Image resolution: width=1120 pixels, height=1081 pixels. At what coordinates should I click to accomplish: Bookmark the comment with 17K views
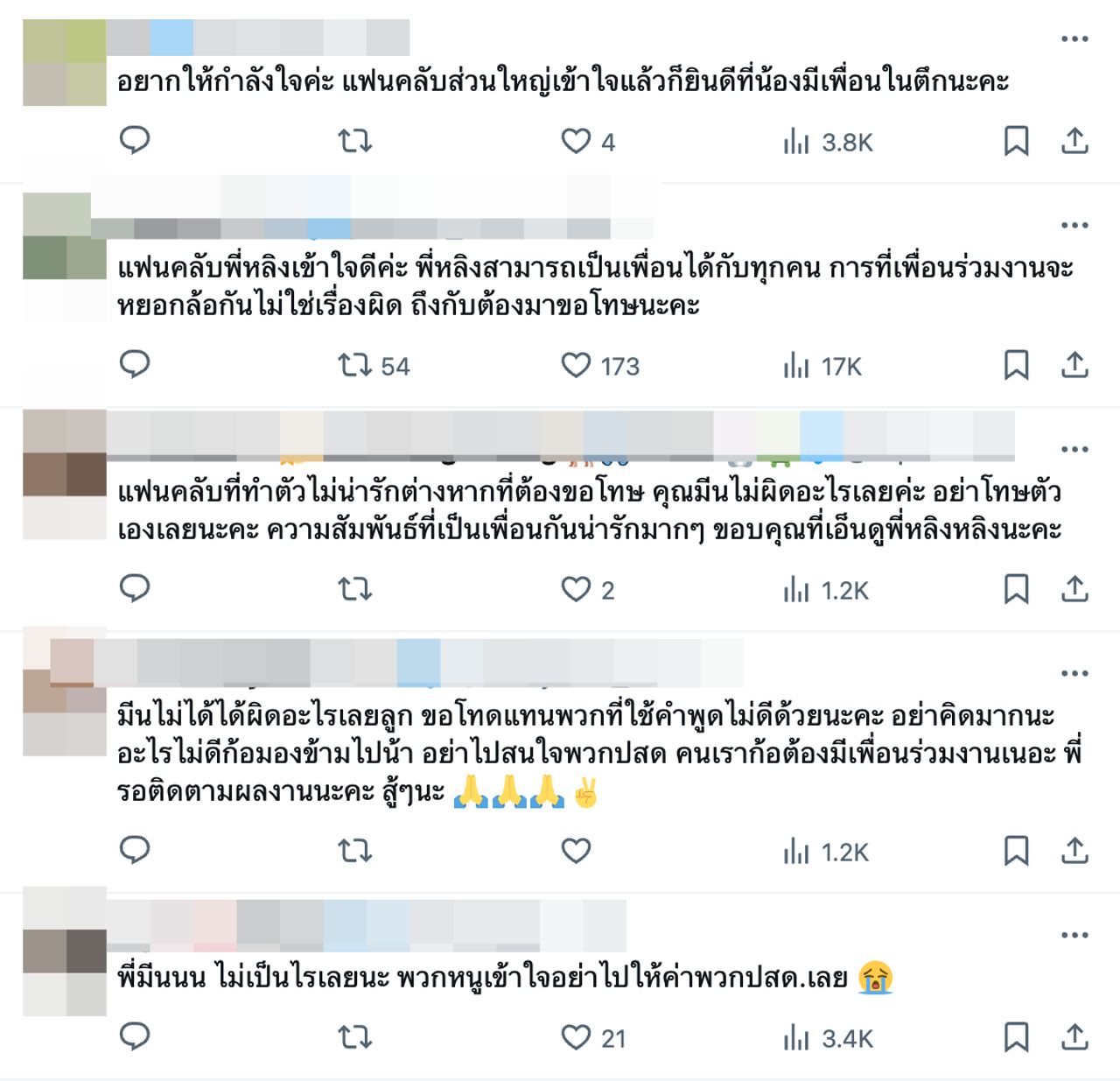pyautogui.click(x=1016, y=365)
